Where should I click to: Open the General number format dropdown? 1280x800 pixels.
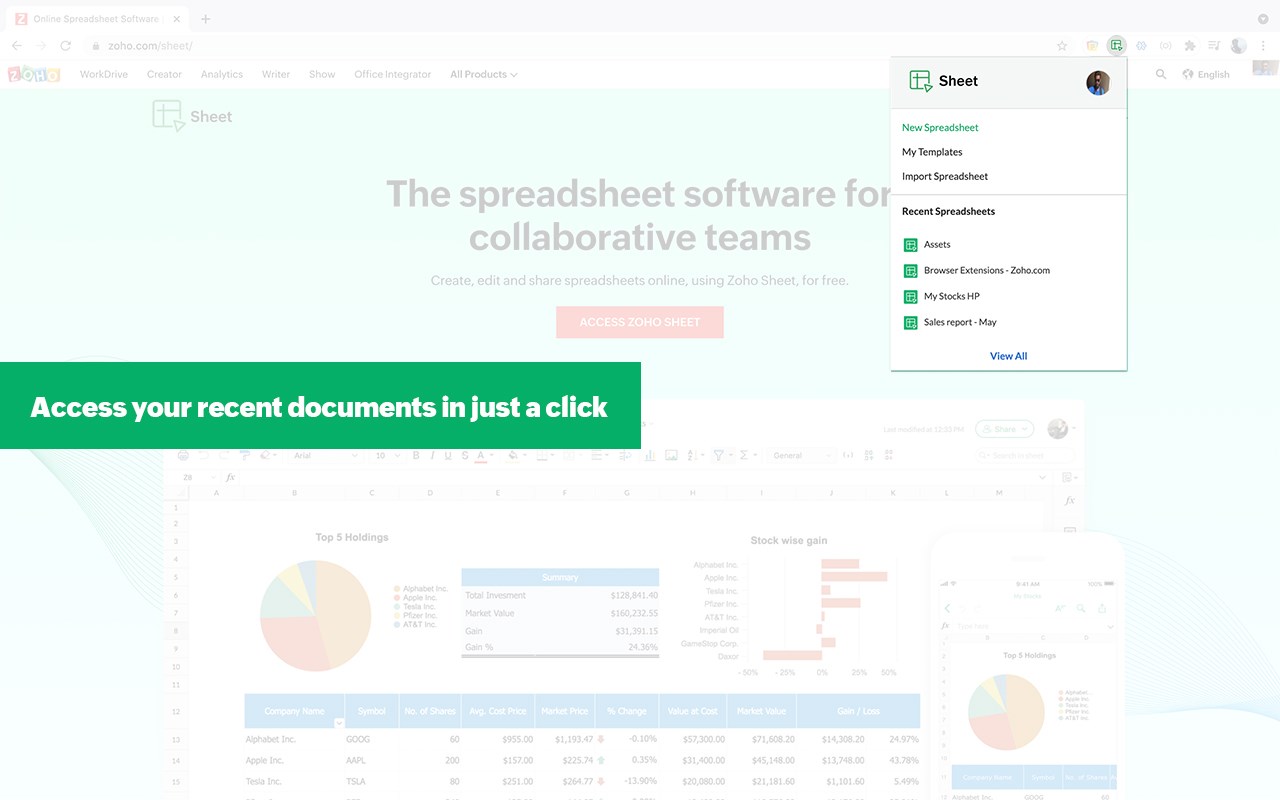pyautogui.click(x=800, y=456)
